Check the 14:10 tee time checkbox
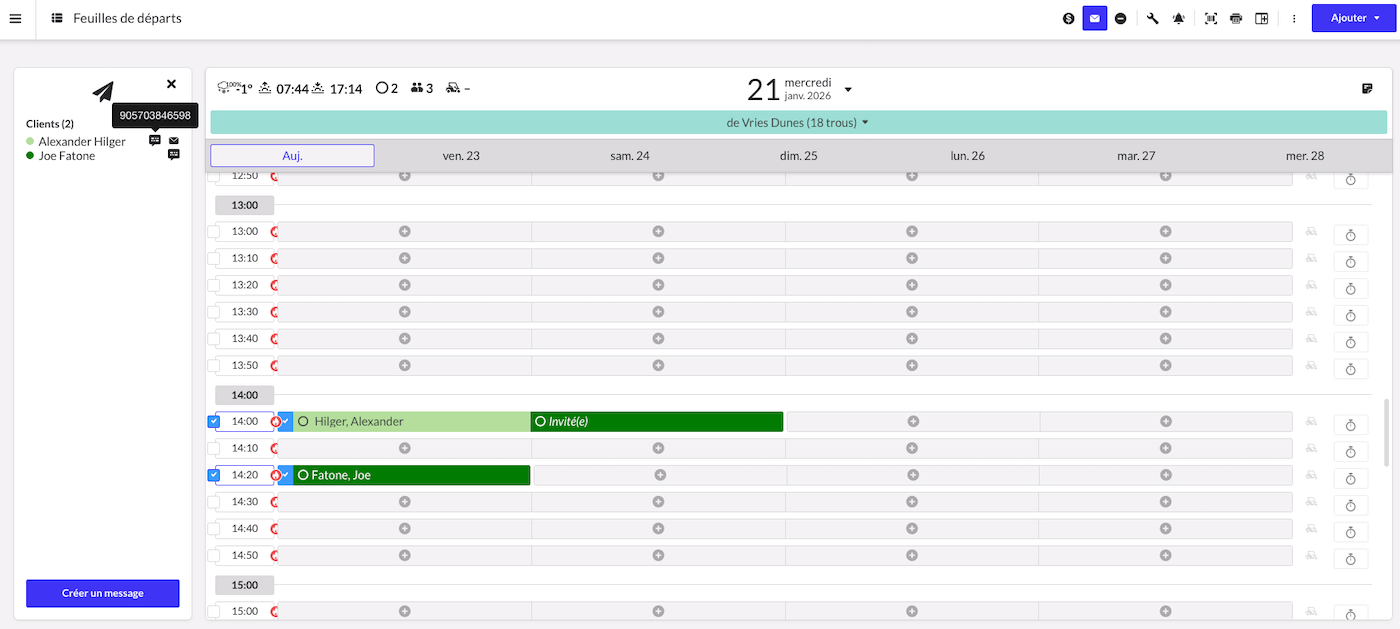Viewport: 1400px width, 629px height. click(213, 448)
